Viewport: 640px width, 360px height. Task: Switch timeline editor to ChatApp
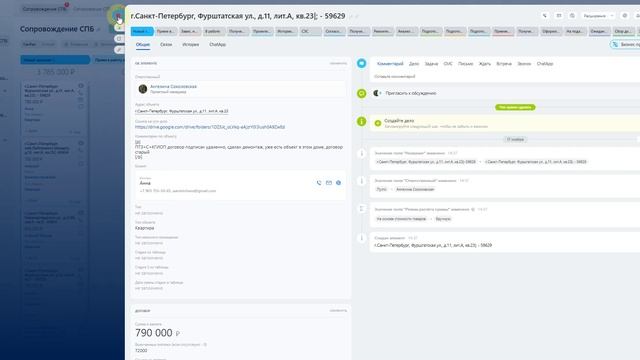[x=545, y=64]
